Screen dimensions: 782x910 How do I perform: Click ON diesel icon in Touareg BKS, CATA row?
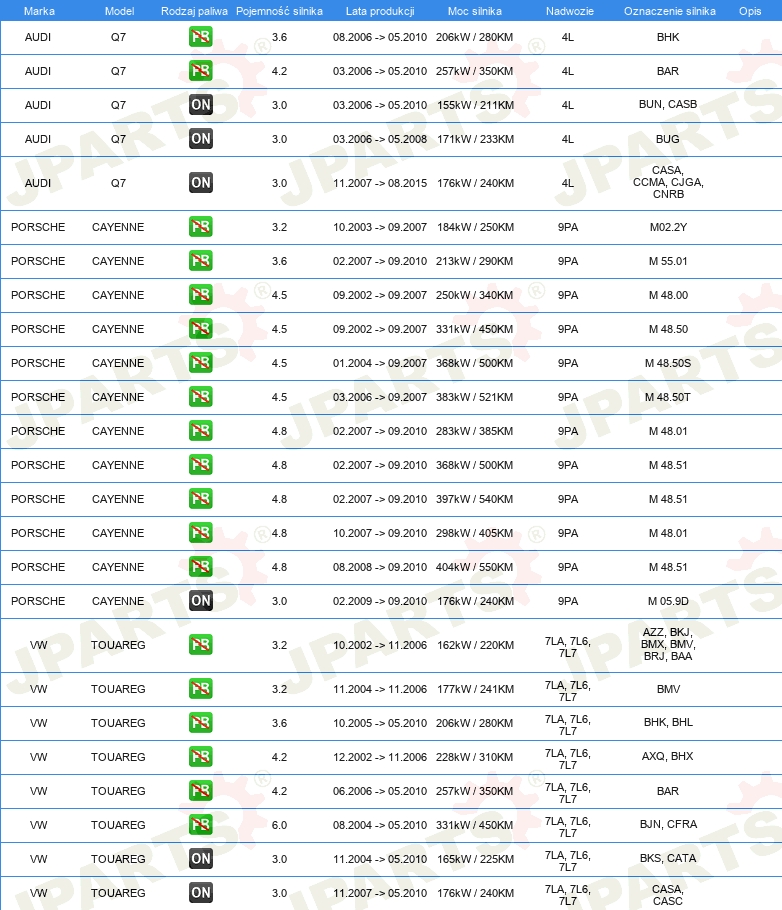point(200,859)
